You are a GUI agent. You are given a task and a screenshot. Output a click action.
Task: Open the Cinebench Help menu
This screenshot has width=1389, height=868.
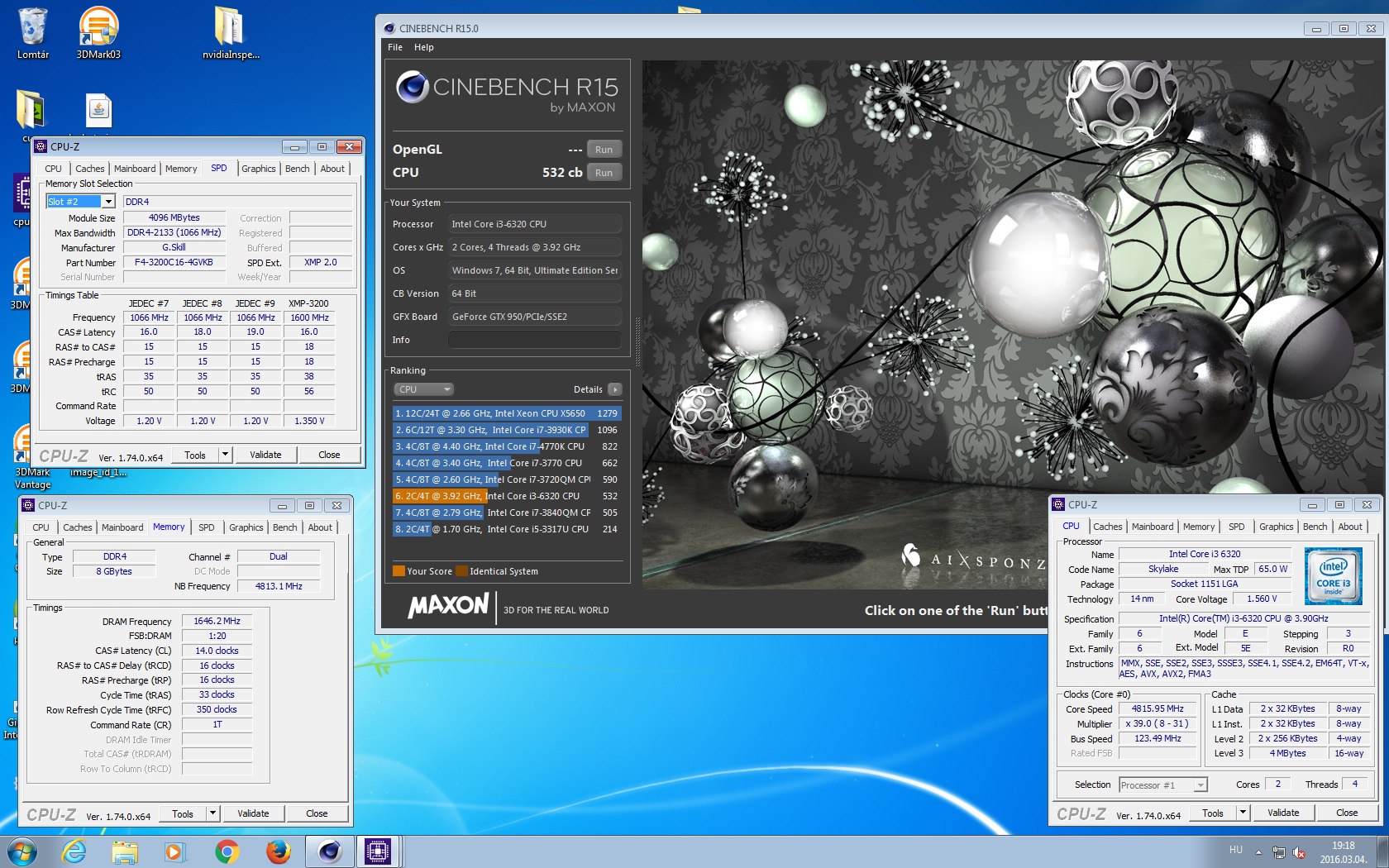coord(424,47)
